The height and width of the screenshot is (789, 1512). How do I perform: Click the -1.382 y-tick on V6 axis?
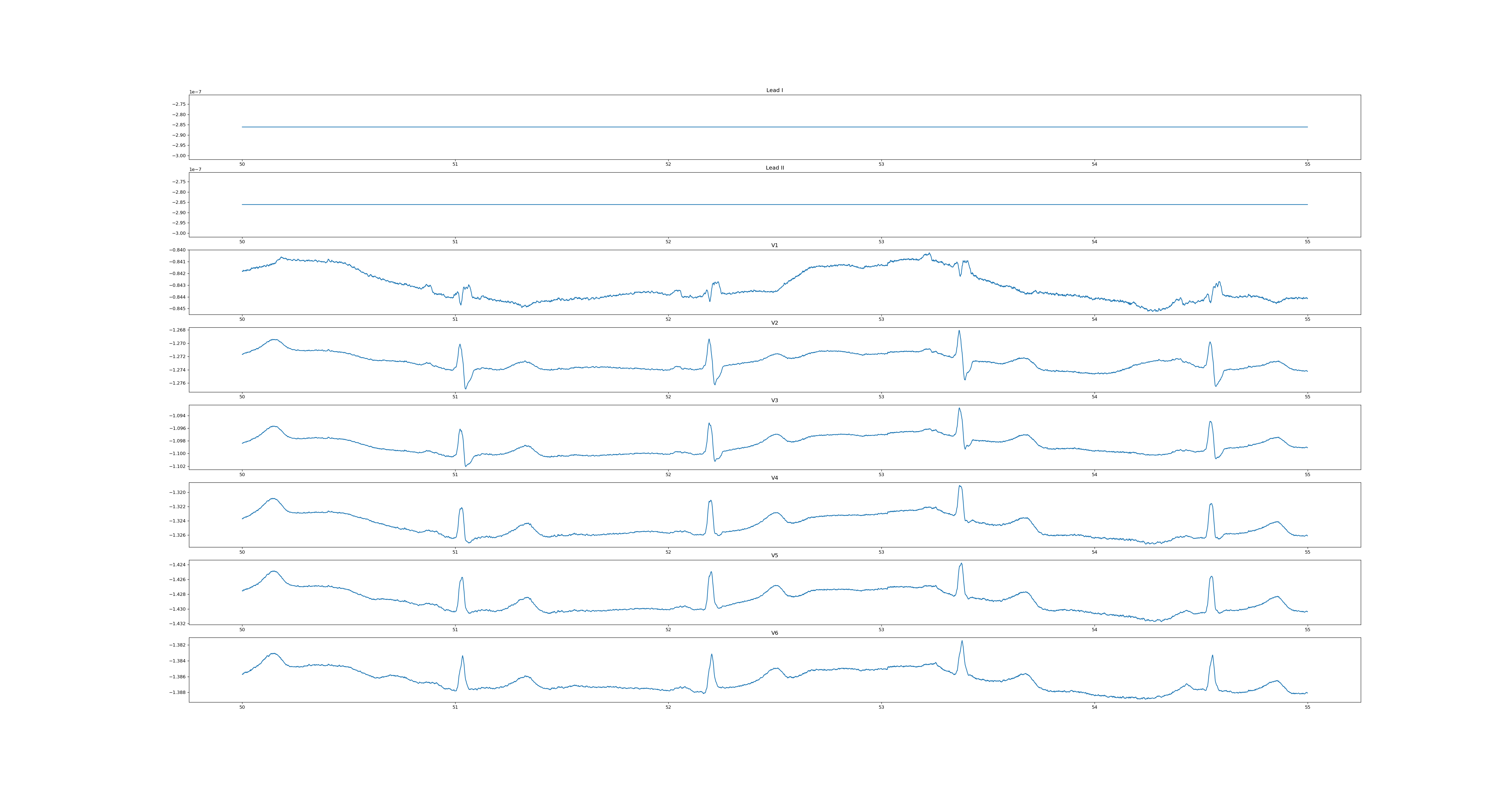pos(177,645)
